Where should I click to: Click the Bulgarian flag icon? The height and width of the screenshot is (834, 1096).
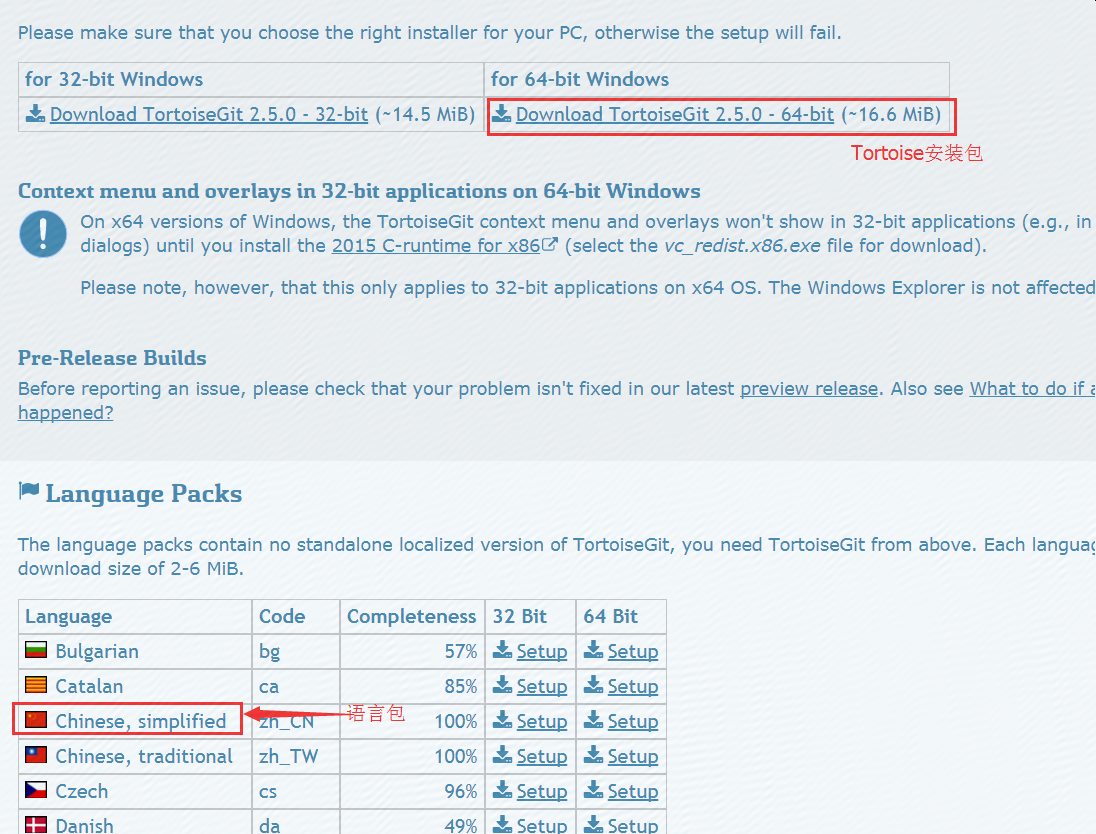(x=36, y=650)
